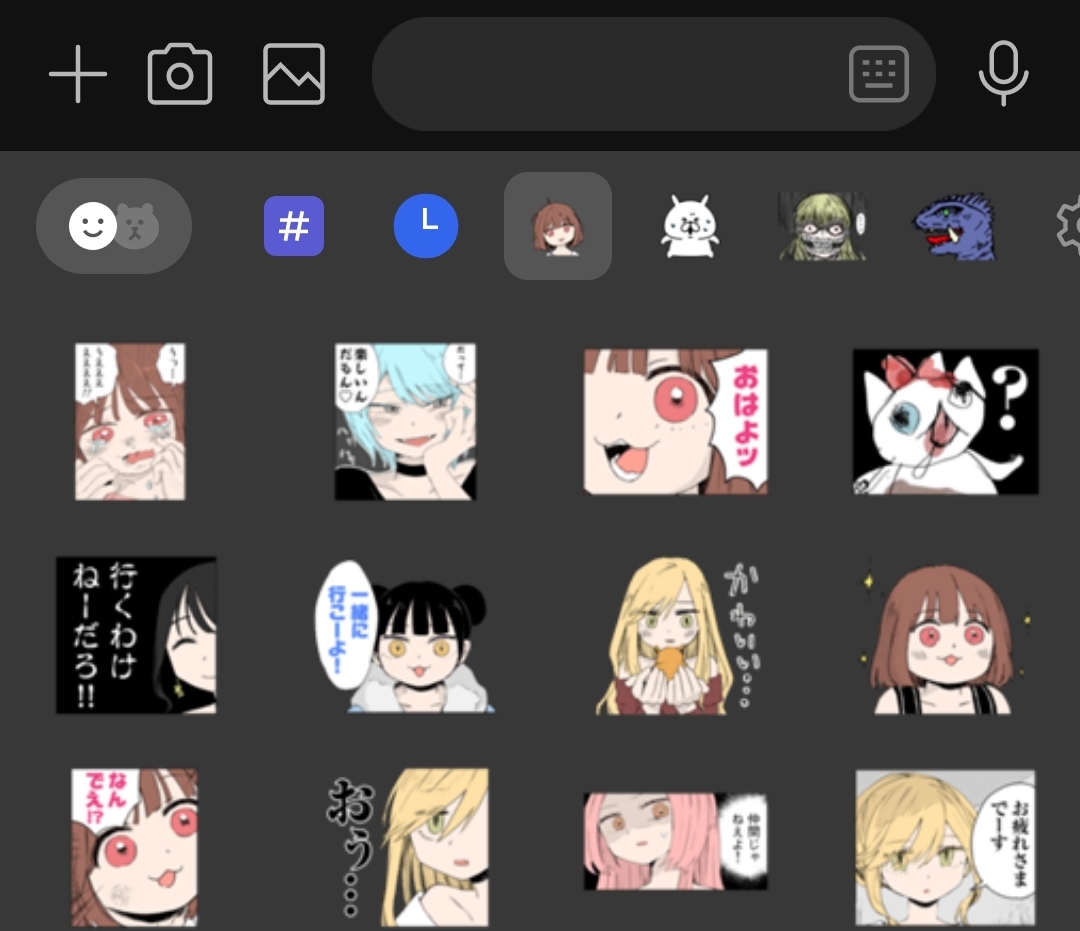Open sticker settings gear
The height and width of the screenshot is (931, 1080).
tap(1069, 226)
